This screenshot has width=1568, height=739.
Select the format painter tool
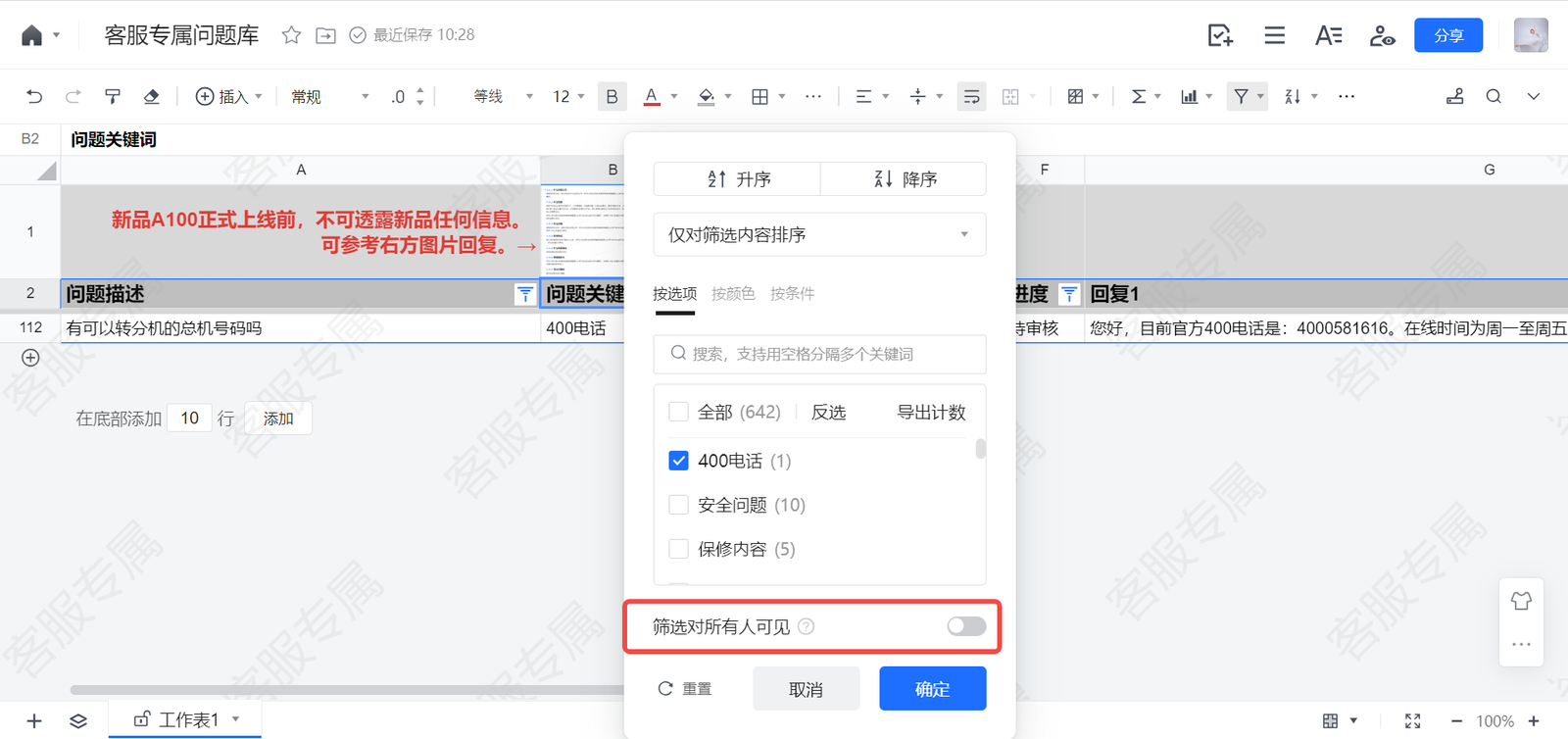pyautogui.click(x=113, y=96)
